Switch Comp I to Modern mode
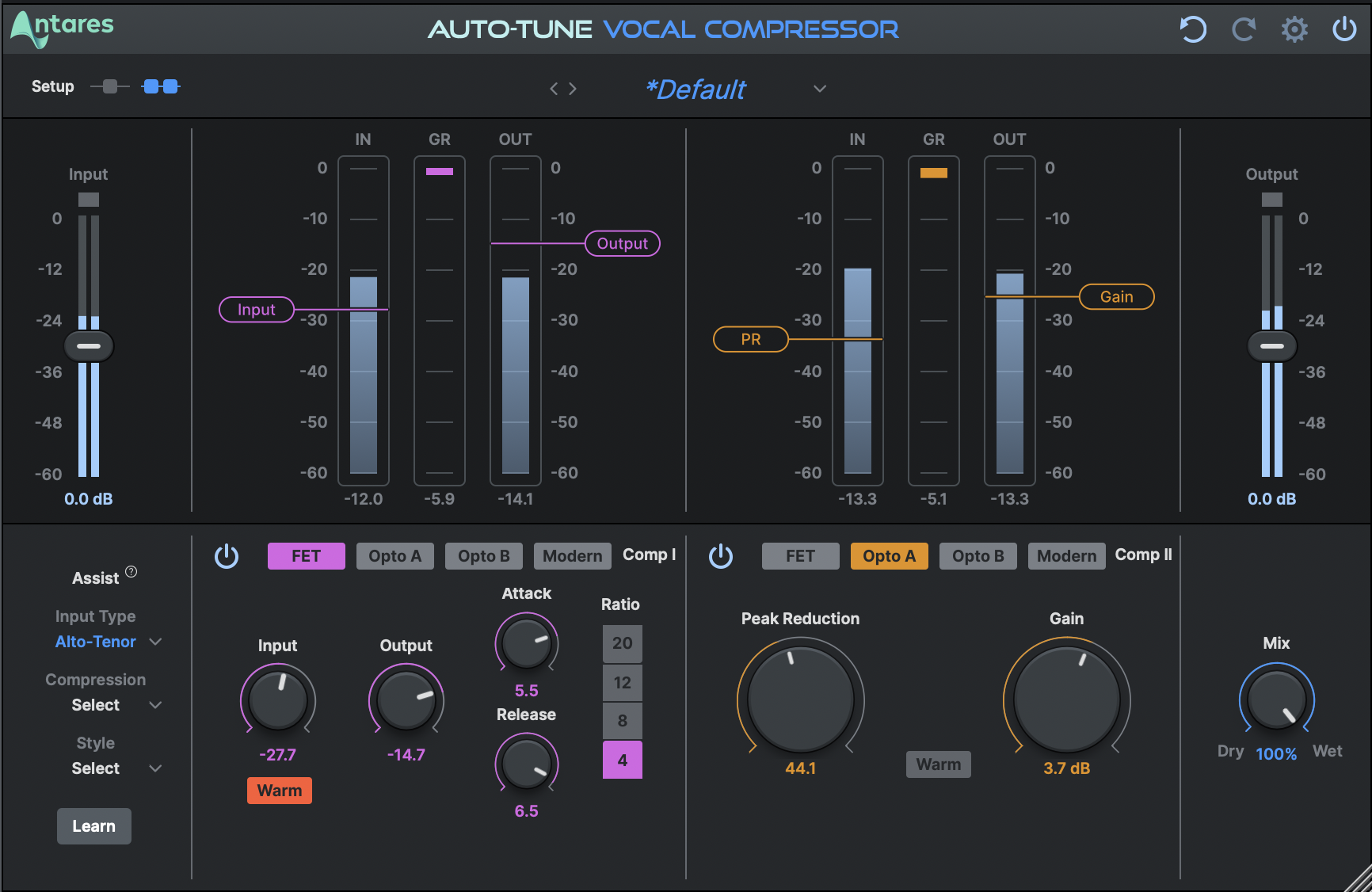The width and height of the screenshot is (1372, 892). [x=572, y=555]
